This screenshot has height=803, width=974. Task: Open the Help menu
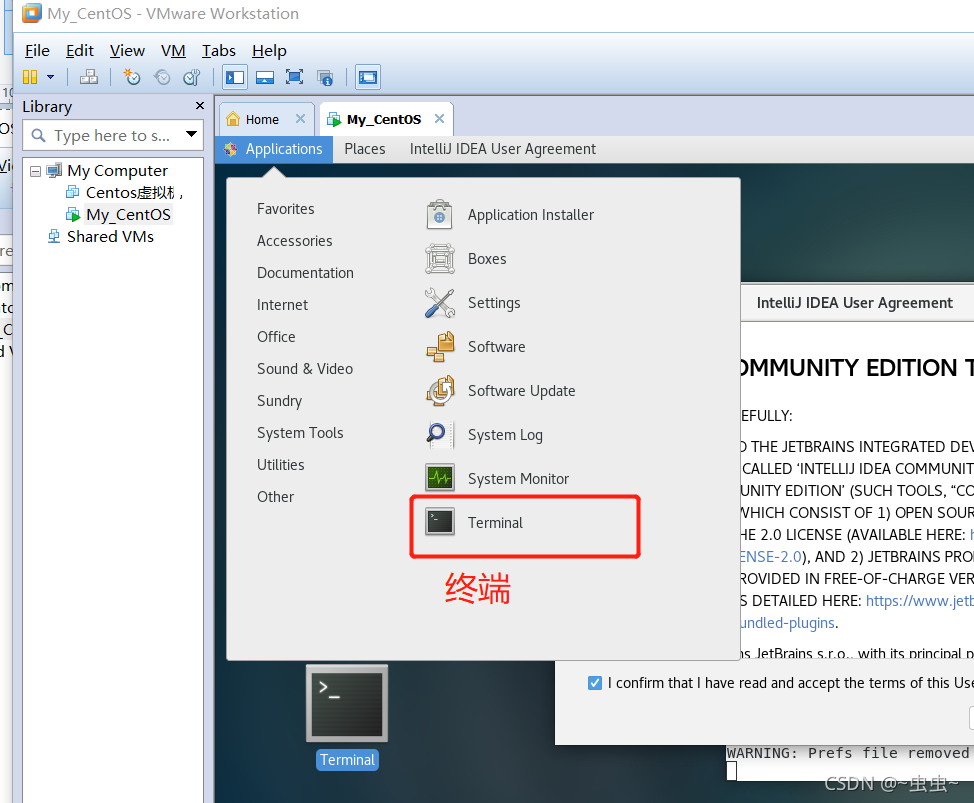[x=269, y=50]
